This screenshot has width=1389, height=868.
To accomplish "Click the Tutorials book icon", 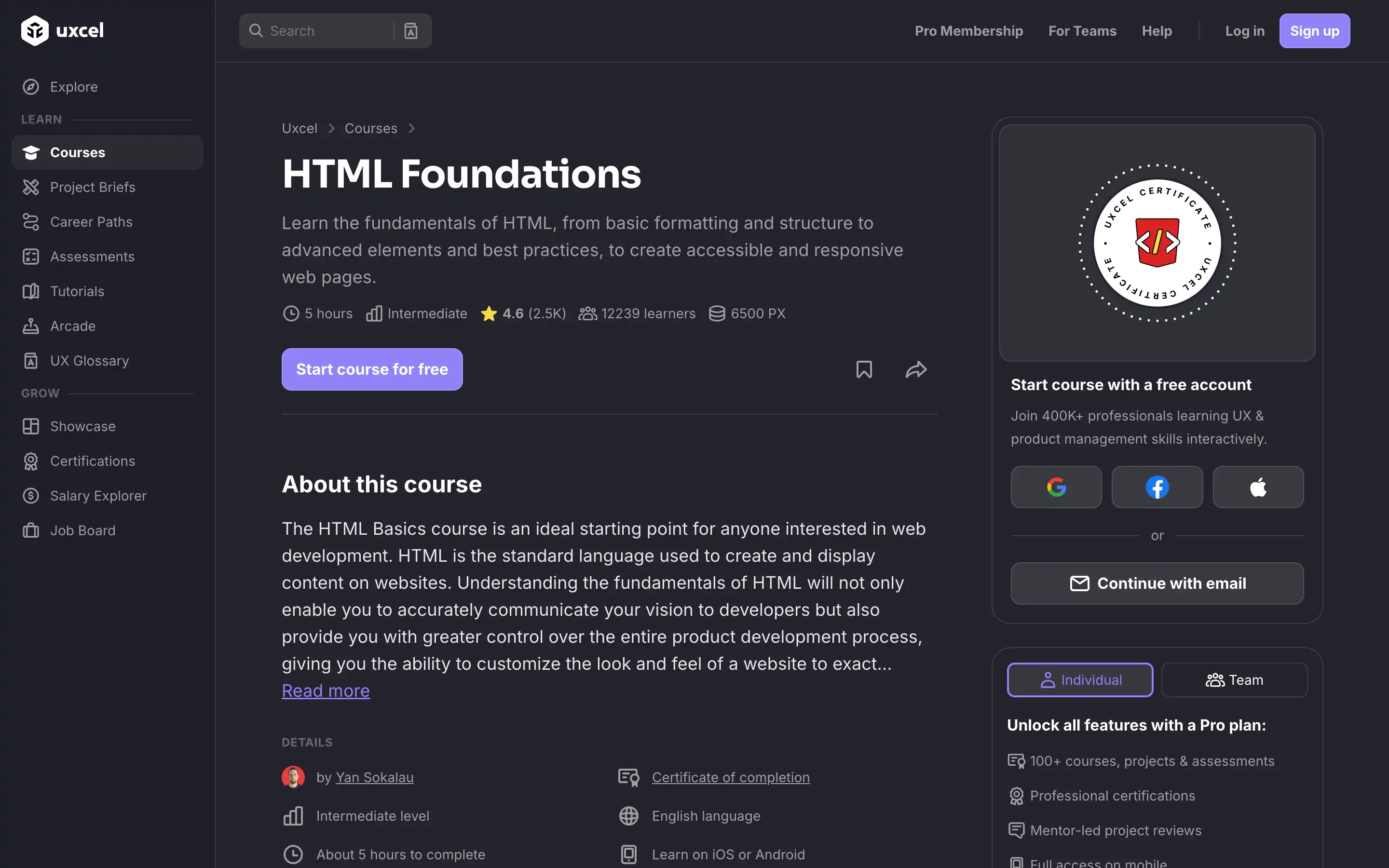I will pos(31,291).
